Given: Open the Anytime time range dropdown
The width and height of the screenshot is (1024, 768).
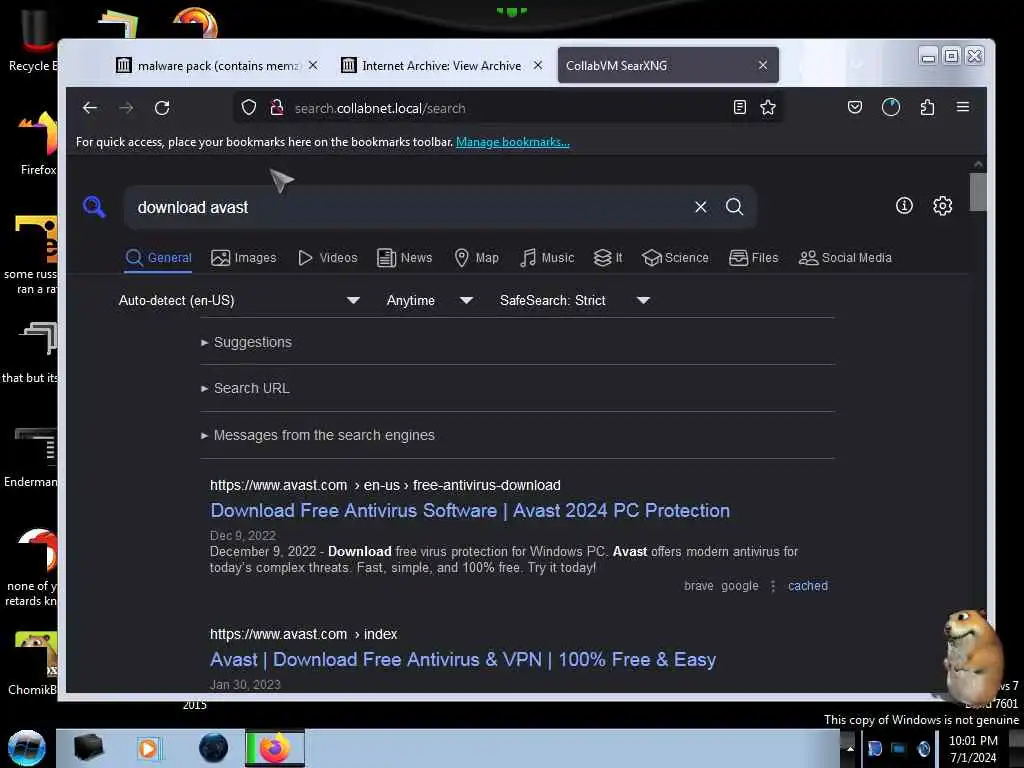Looking at the screenshot, I should tap(430, 300).
